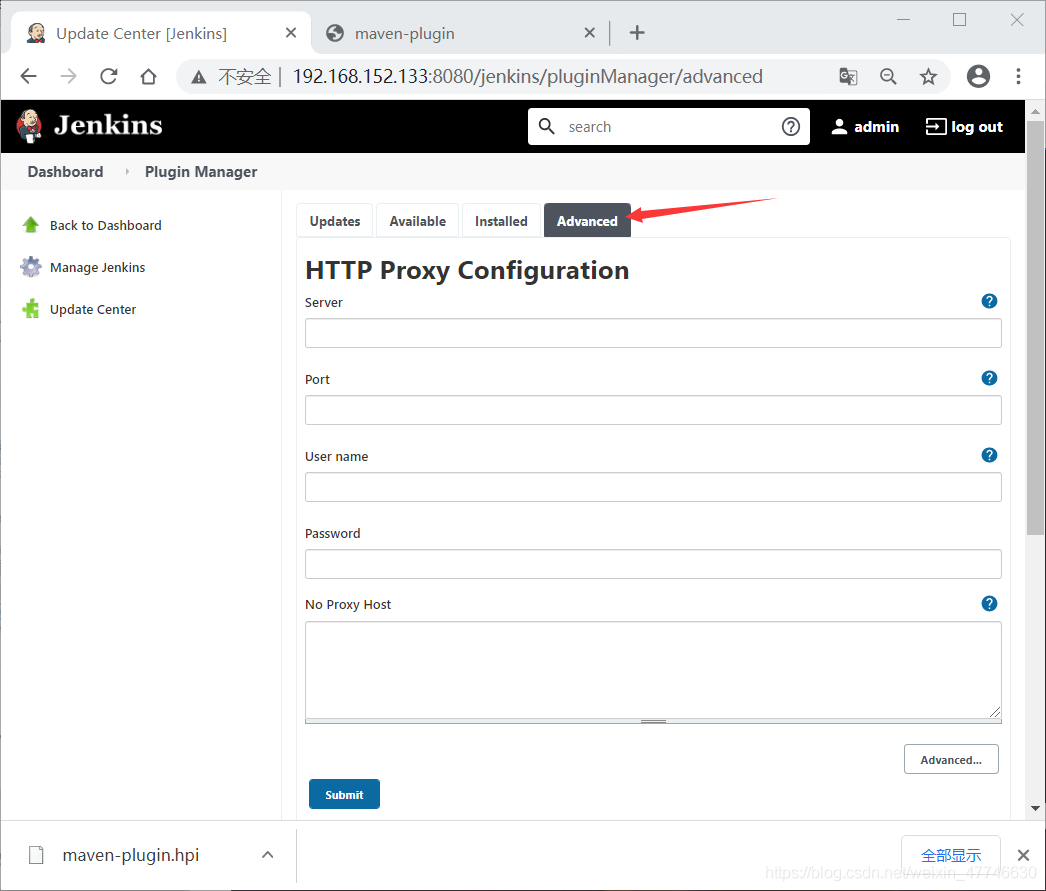Click the browser home icon
The width and height of the screenshot is (1046, 891).
coord(149,77)
